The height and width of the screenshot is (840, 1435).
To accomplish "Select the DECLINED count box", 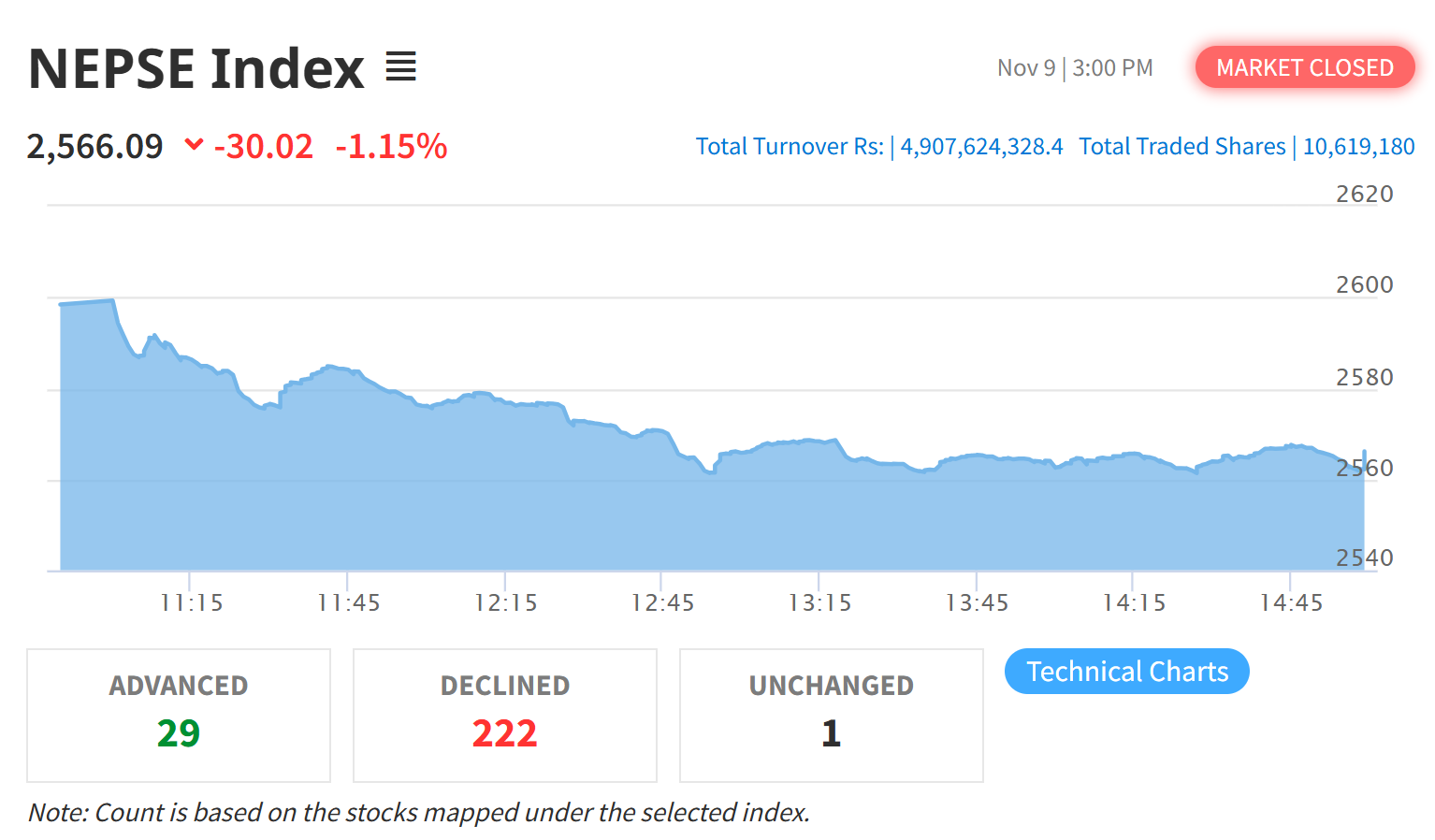I will [x=505, y=715].
